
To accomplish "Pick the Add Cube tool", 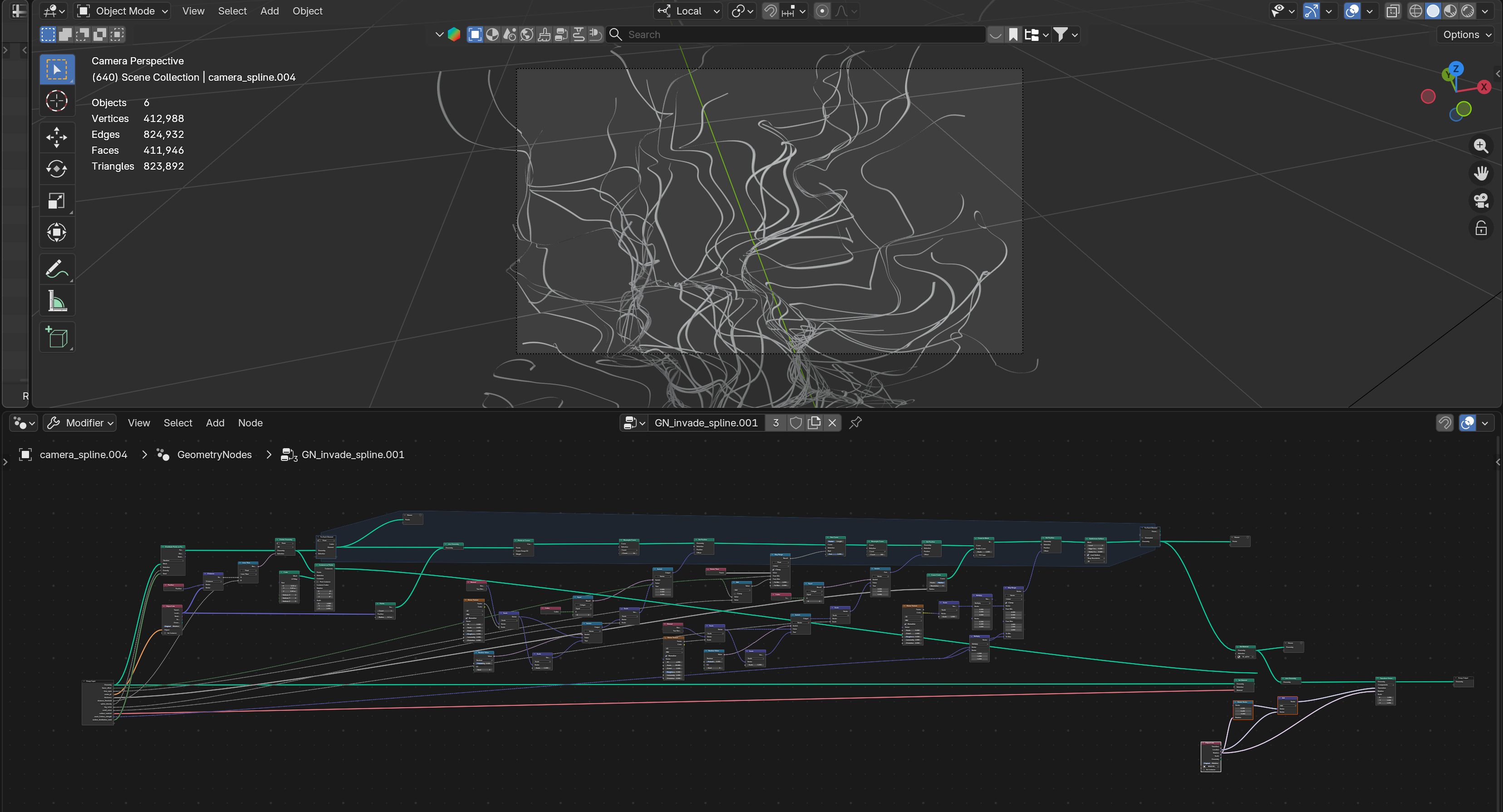I will click(x=57, y=337).
